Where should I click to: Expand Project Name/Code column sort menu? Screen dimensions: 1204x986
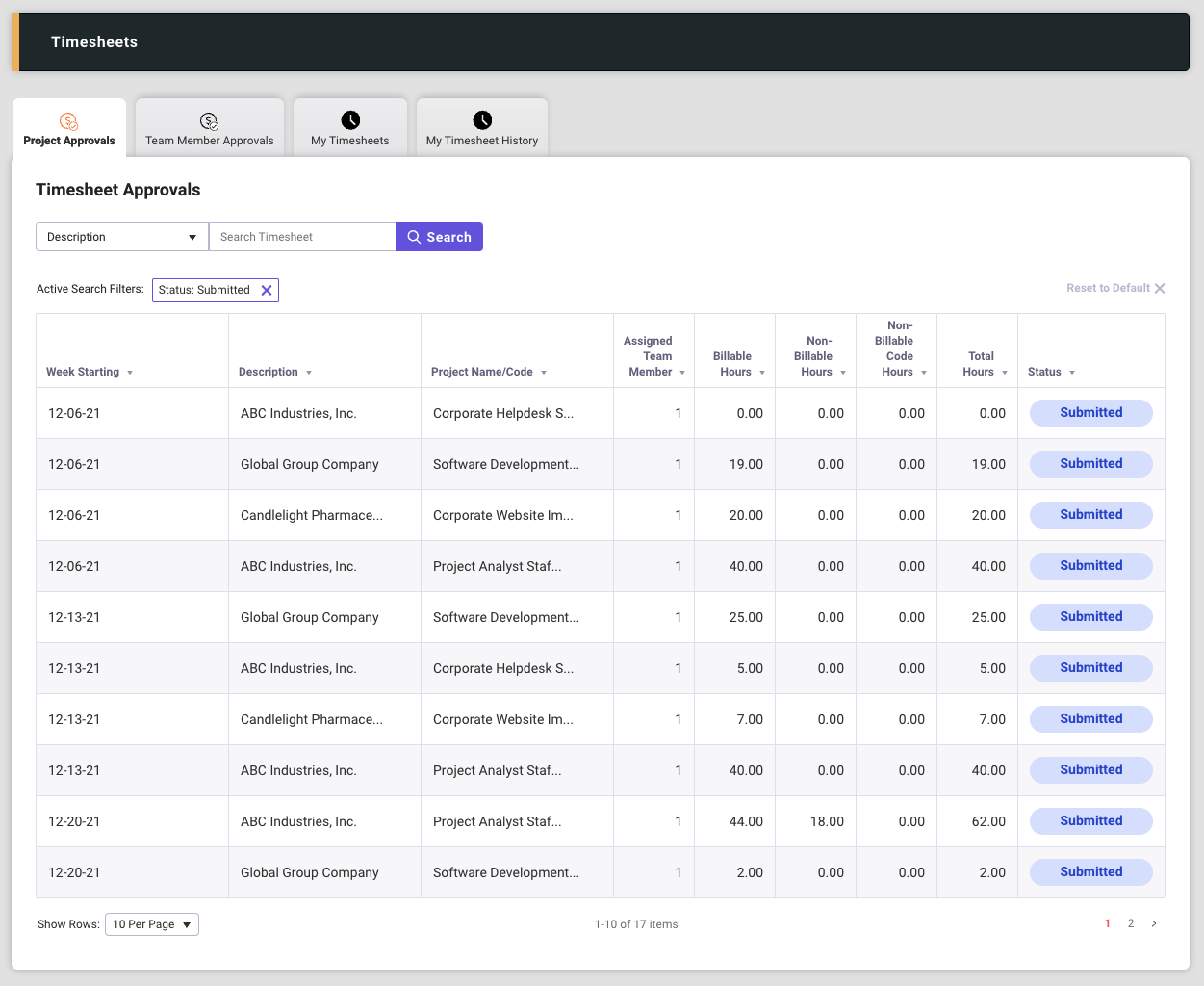click(x=544, y=373)
